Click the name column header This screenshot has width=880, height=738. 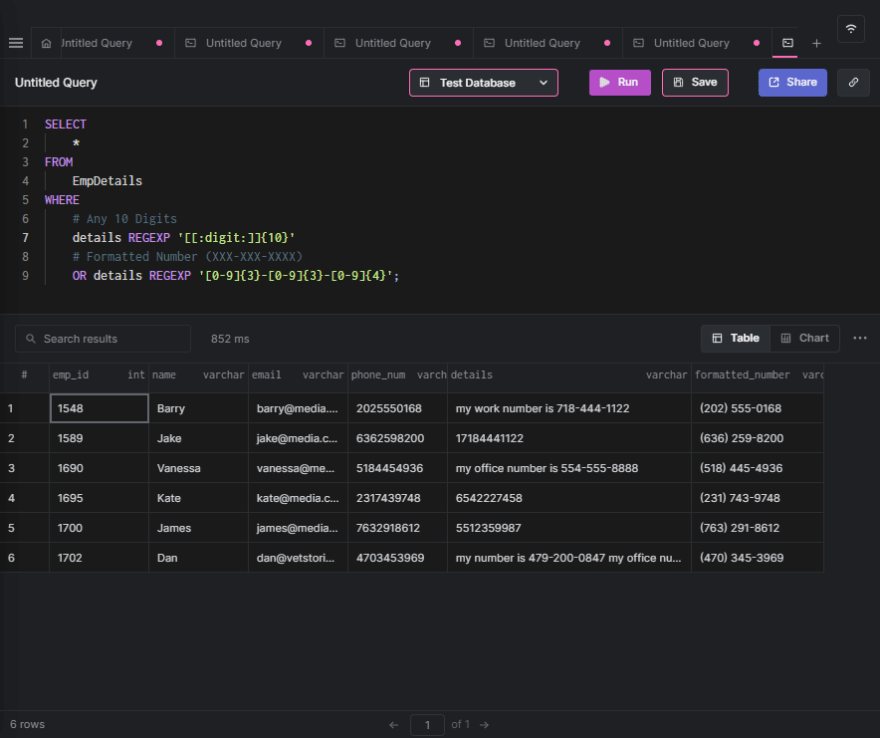[198, 375]
